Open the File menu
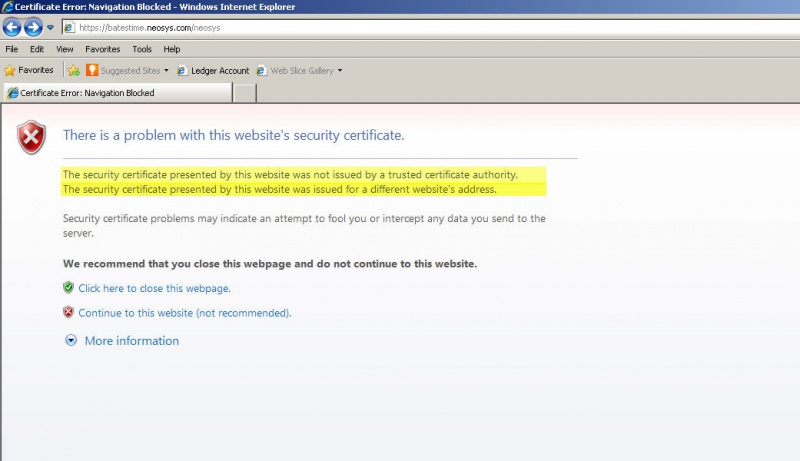The image size is (800, 461). point(12,49)
